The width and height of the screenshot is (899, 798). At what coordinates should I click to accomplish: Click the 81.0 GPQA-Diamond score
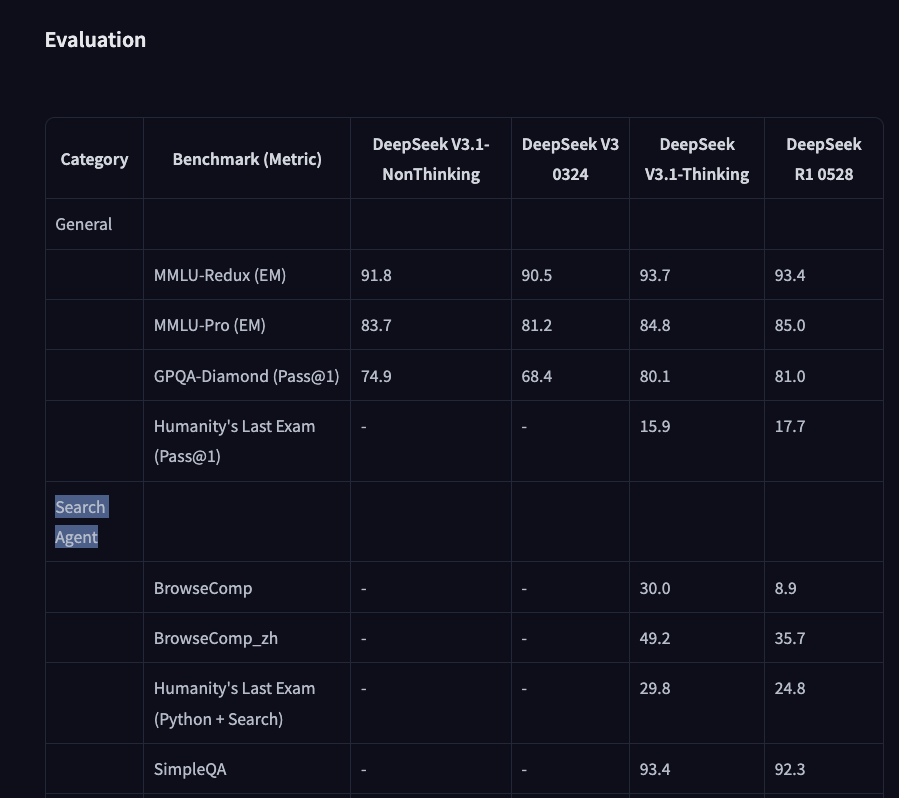(x=790, y=376)
